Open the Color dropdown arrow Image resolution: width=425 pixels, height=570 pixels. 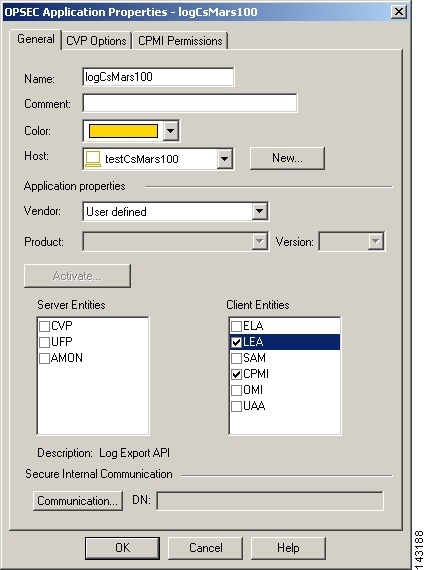point(171,131)
